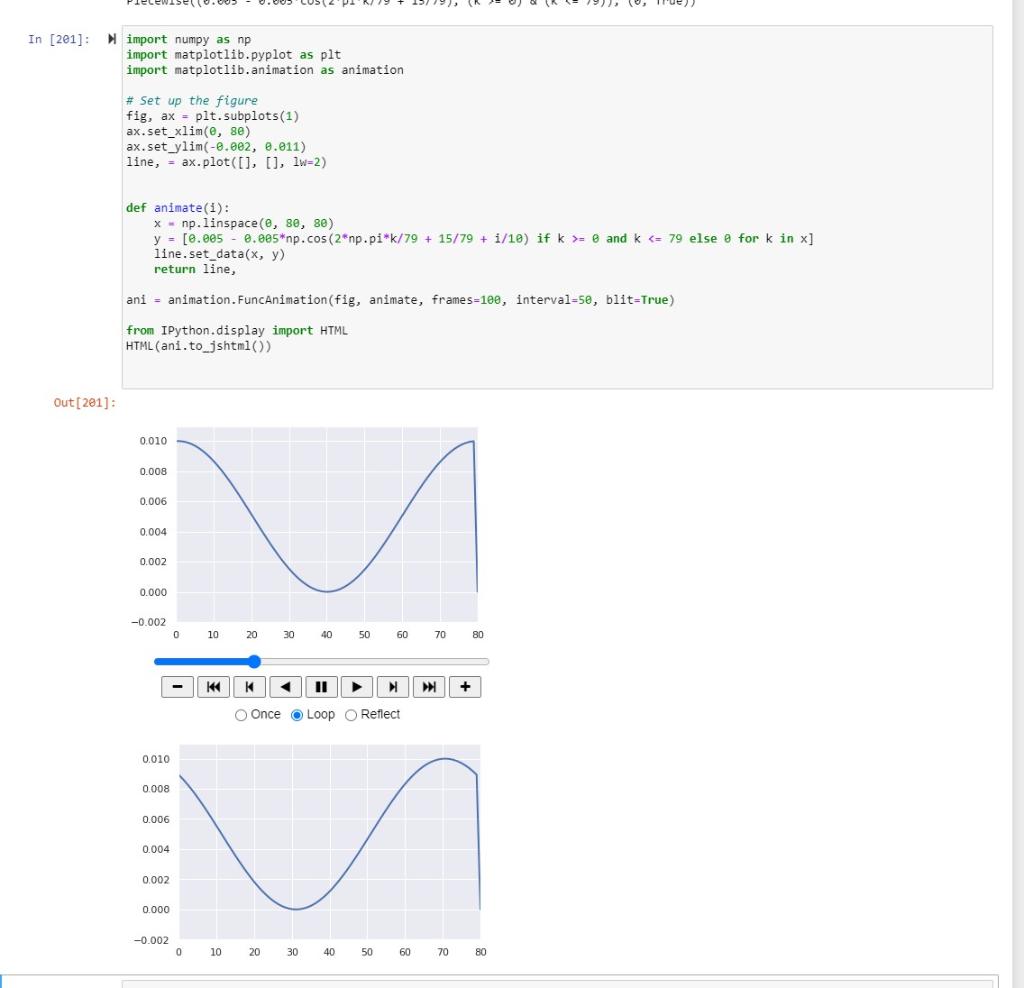Click the In [201] cell prompt

click(59, 39)
